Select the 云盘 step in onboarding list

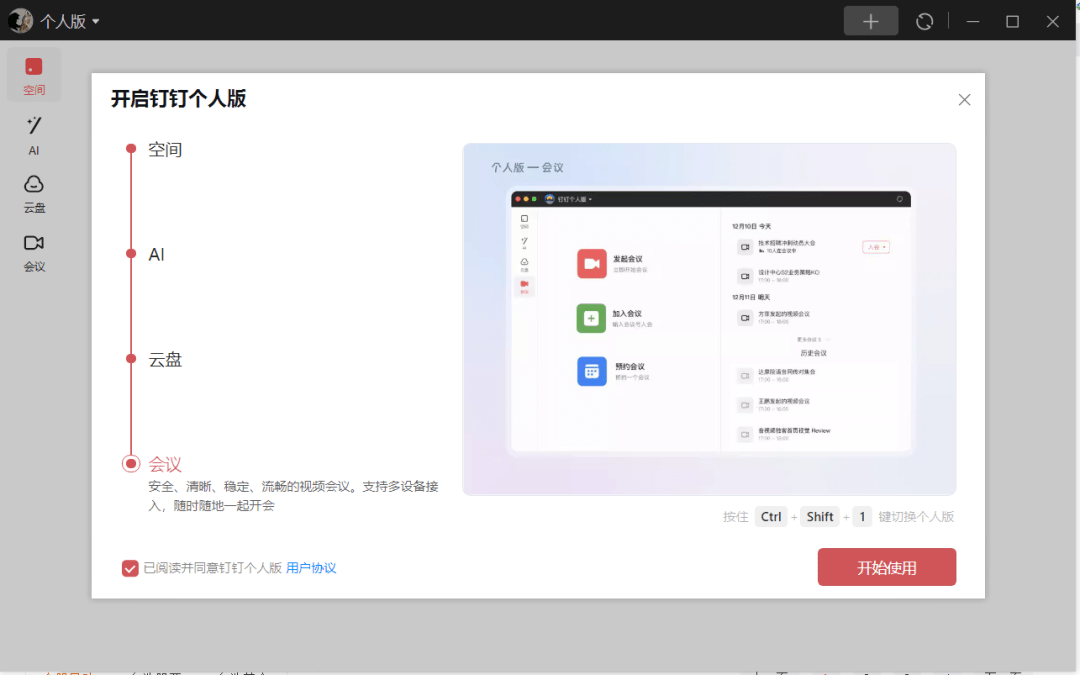coord(165,360)
